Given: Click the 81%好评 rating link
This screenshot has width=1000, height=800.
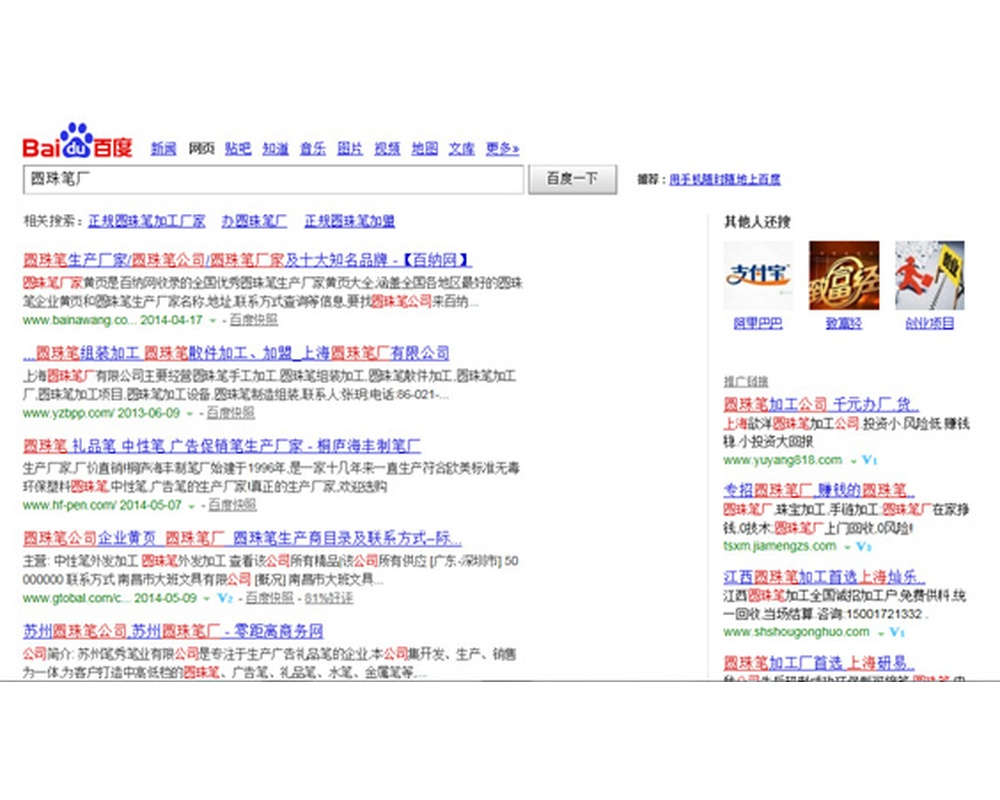Looking at the screenshot, I should click(x=328, y=598).
